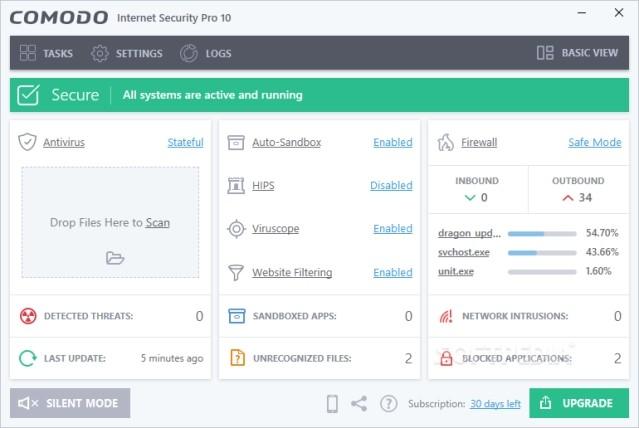Change Antivirus Stateful mode

pos(185,142)
